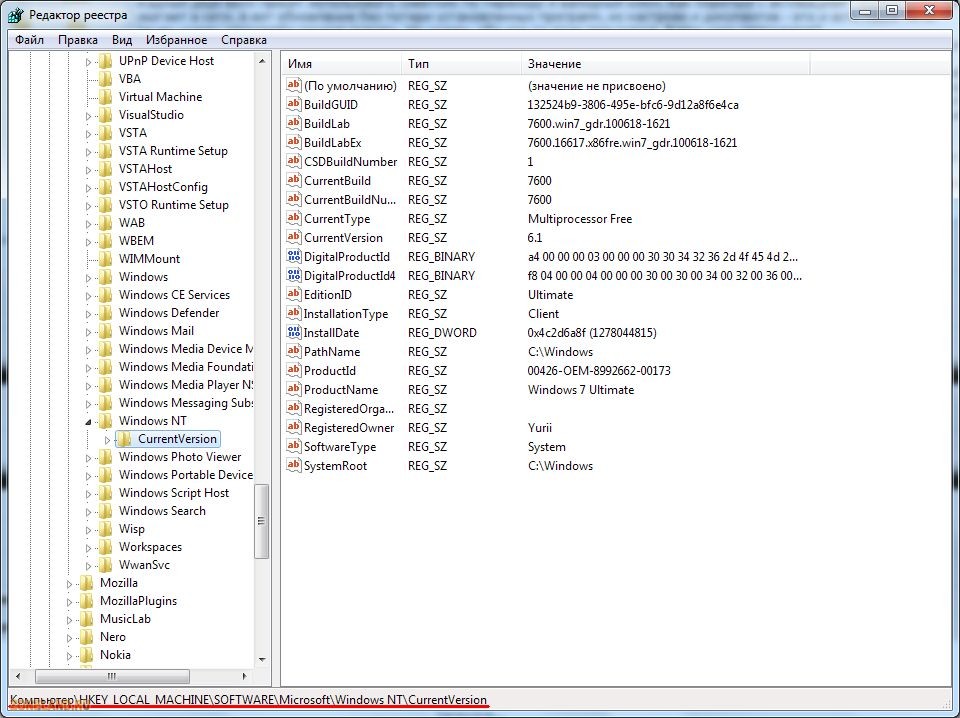960x718 pixels.
Task: Click the Windows 7 Ultimate value data
Action: pos(581,389)
